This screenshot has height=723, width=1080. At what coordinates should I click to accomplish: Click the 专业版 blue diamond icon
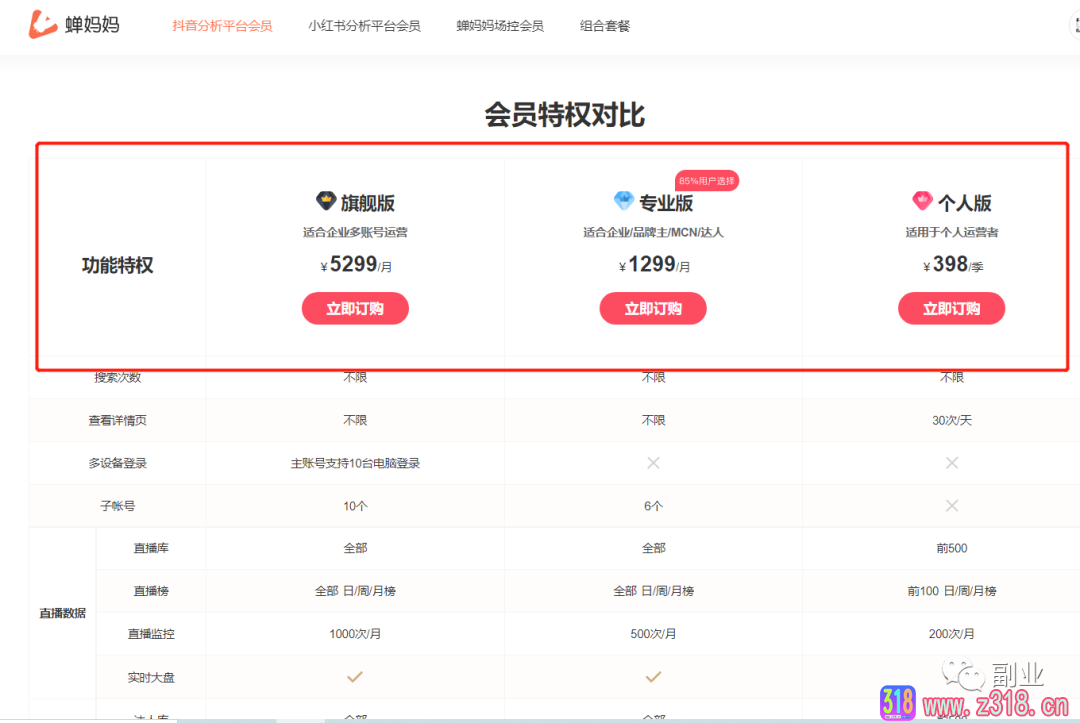[624, 201]
